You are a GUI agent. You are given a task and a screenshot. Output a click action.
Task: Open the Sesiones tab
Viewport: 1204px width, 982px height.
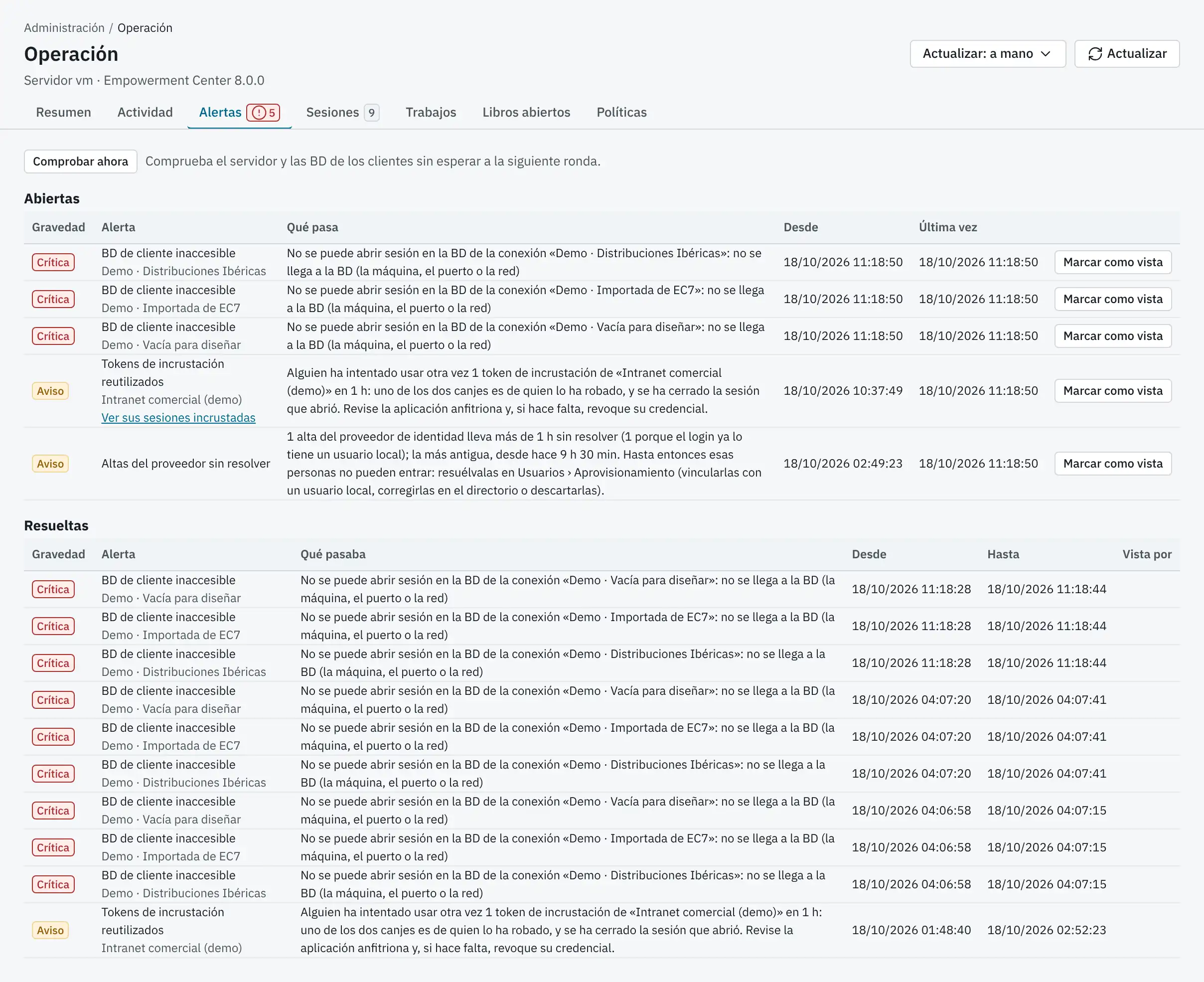[x=342, y=112]
